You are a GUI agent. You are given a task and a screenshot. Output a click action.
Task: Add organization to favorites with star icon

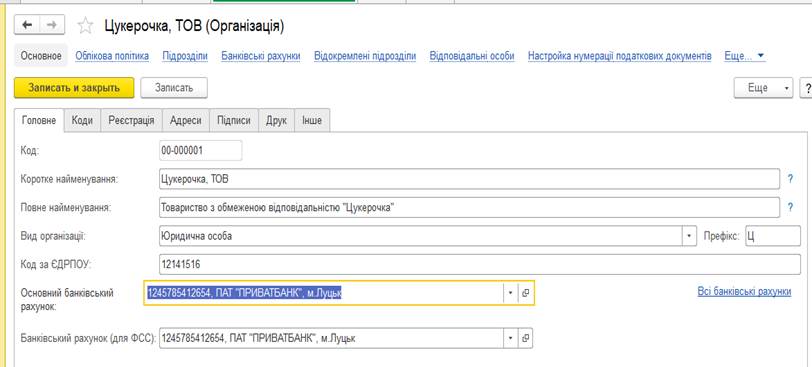[85, 26]
